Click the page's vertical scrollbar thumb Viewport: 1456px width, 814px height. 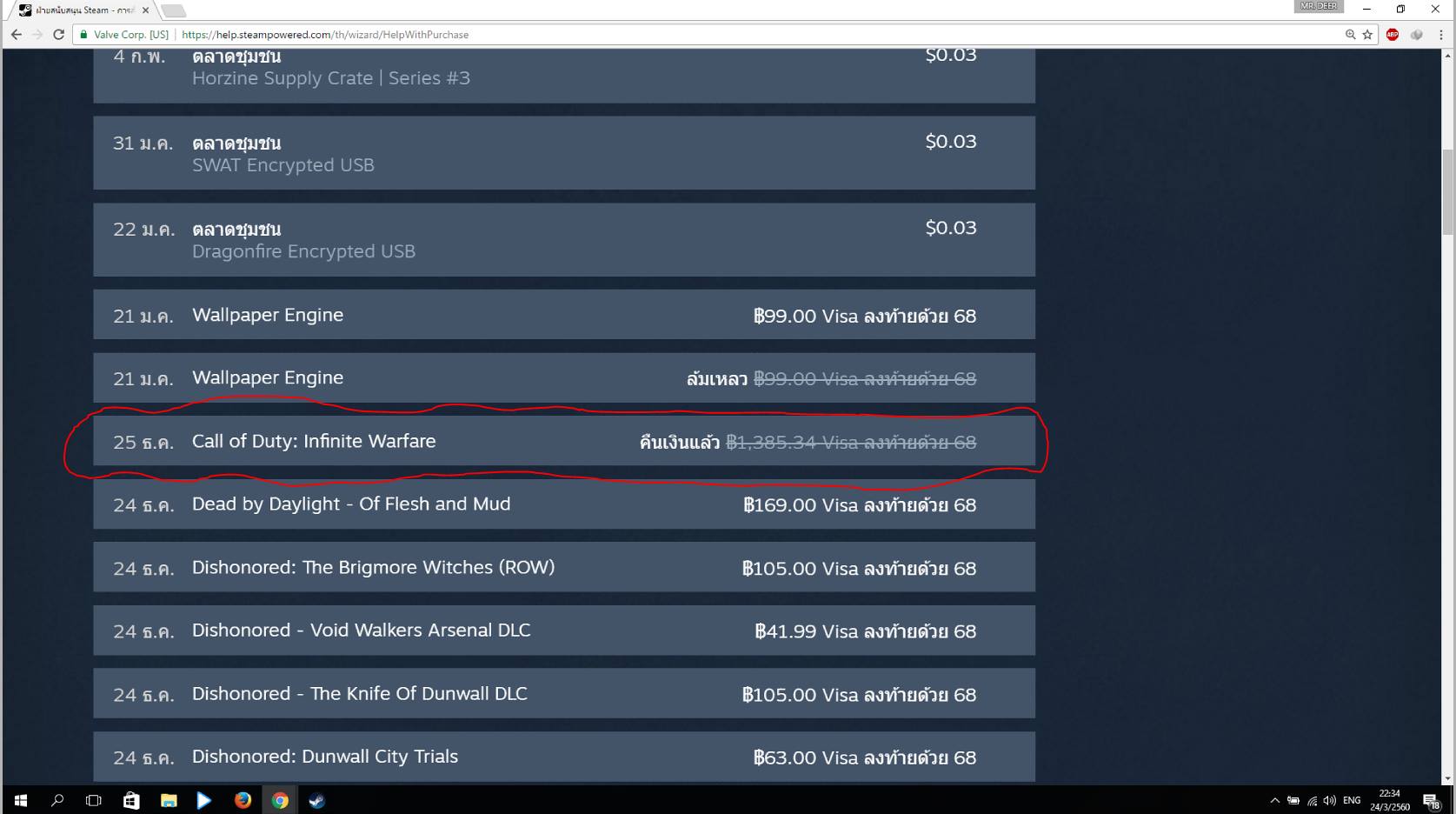tap(1447, 192)
